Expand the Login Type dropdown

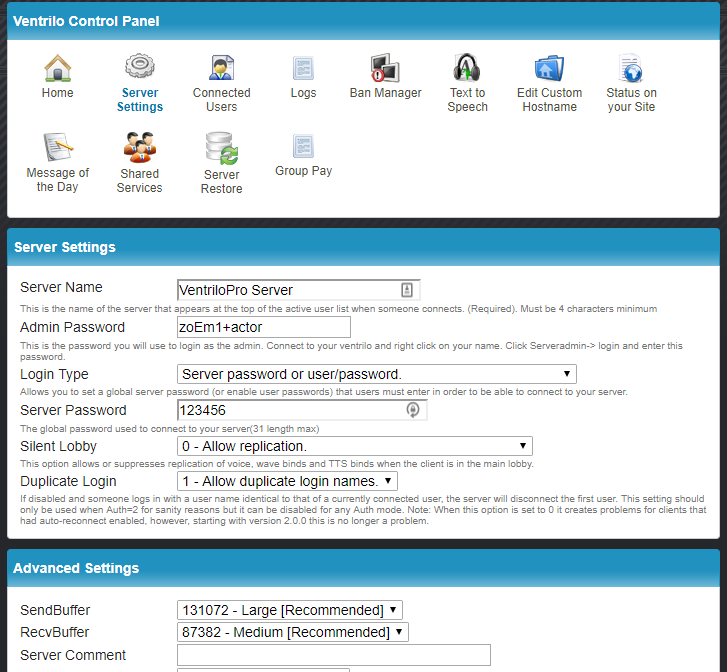pyautogui.click(x=376, y=374)
